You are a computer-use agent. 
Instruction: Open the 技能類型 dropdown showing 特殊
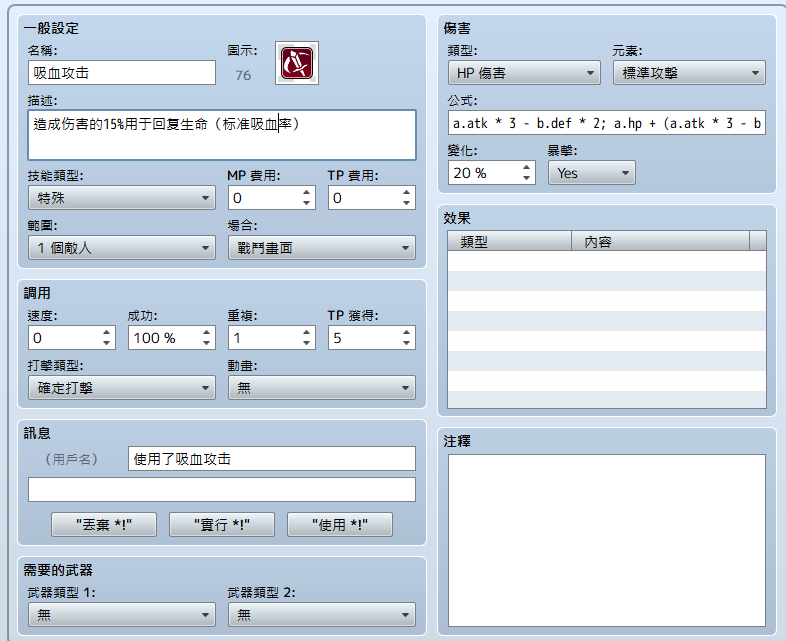122,198
